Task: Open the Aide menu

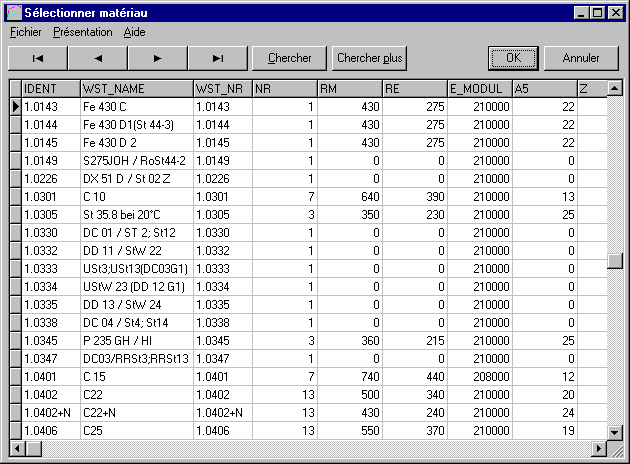Action: coord(135,32)
